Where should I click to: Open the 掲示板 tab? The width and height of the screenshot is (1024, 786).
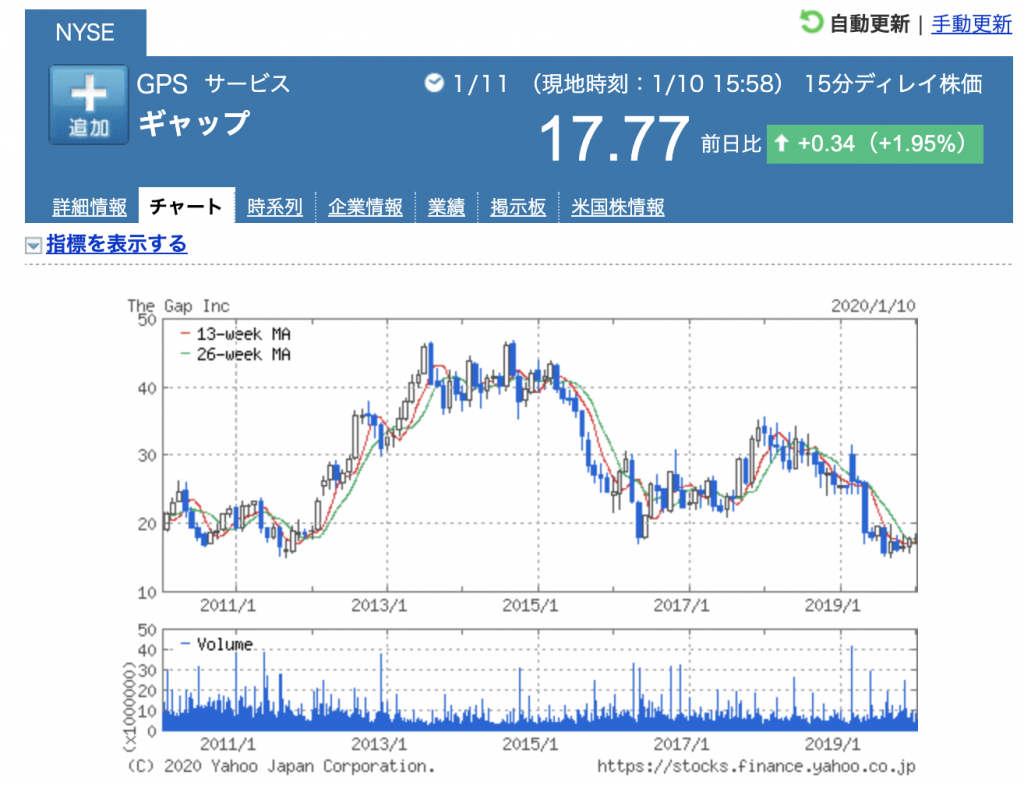[518, 207]
